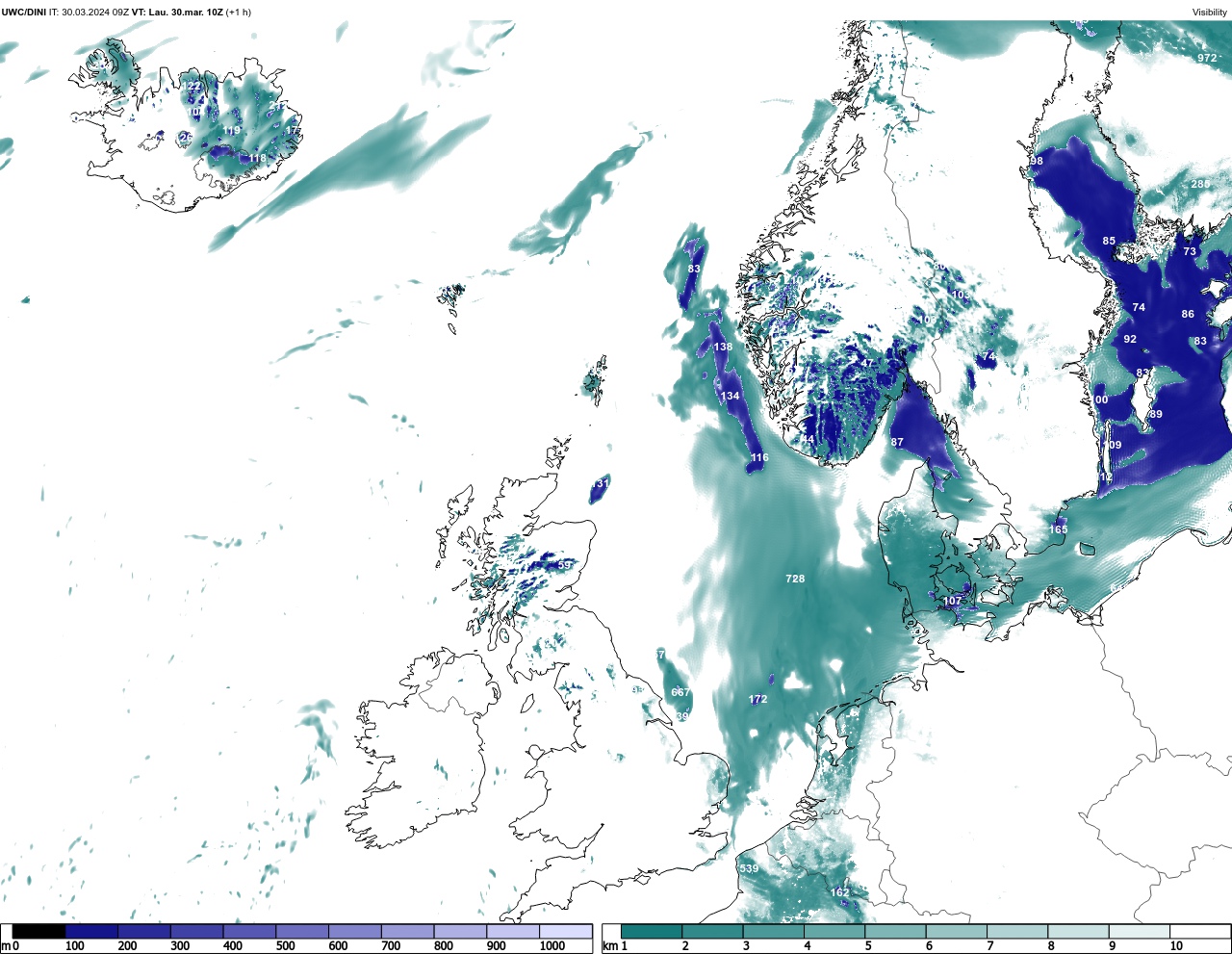The height and width of the screenshot is (954, 1232).
Task: Click the 'VT: Lau. 30.mar. 10Z' text
Action: tap(177, 12)
